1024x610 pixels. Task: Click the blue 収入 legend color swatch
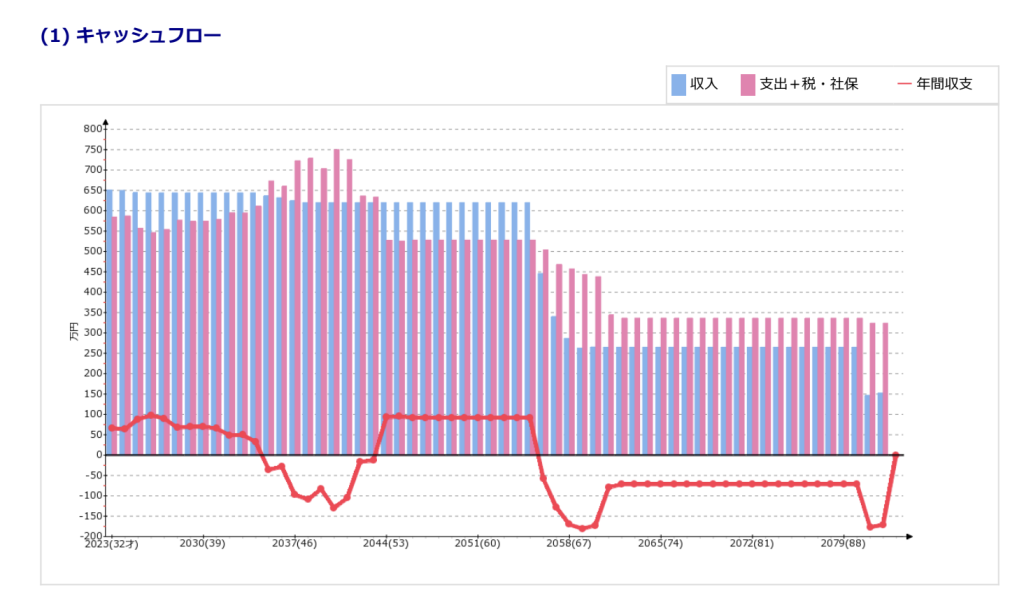679,84
